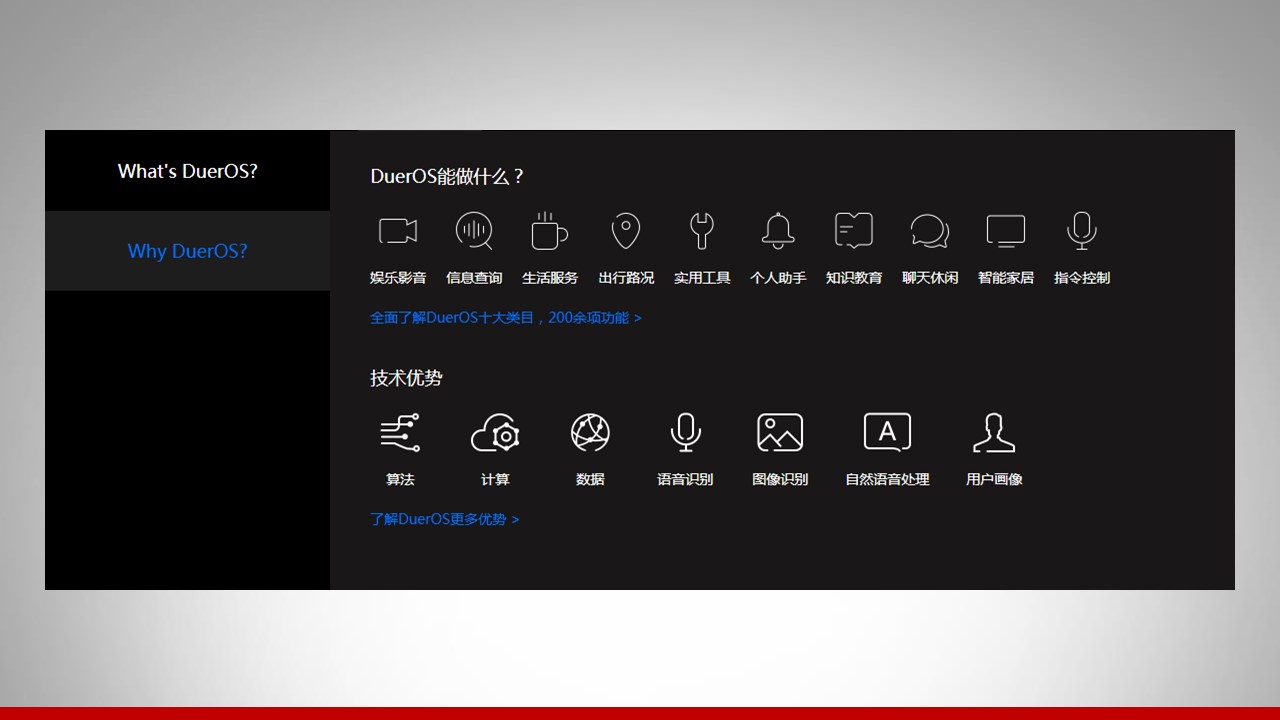Click the 算法 label
The width and height of the screenshot is (1280, 720).
tap(400, 480)
